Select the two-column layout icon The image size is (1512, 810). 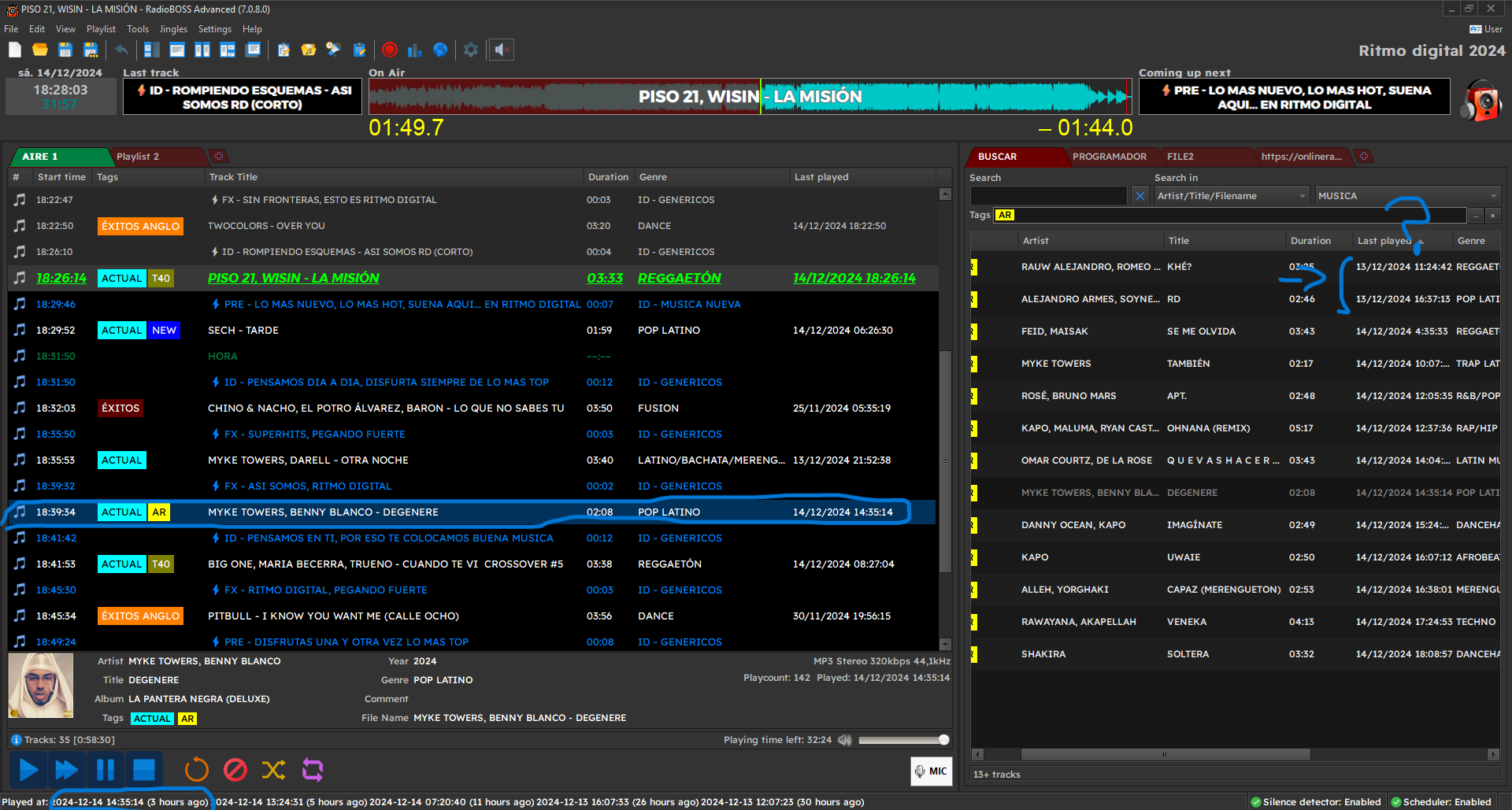click(202, 50)
